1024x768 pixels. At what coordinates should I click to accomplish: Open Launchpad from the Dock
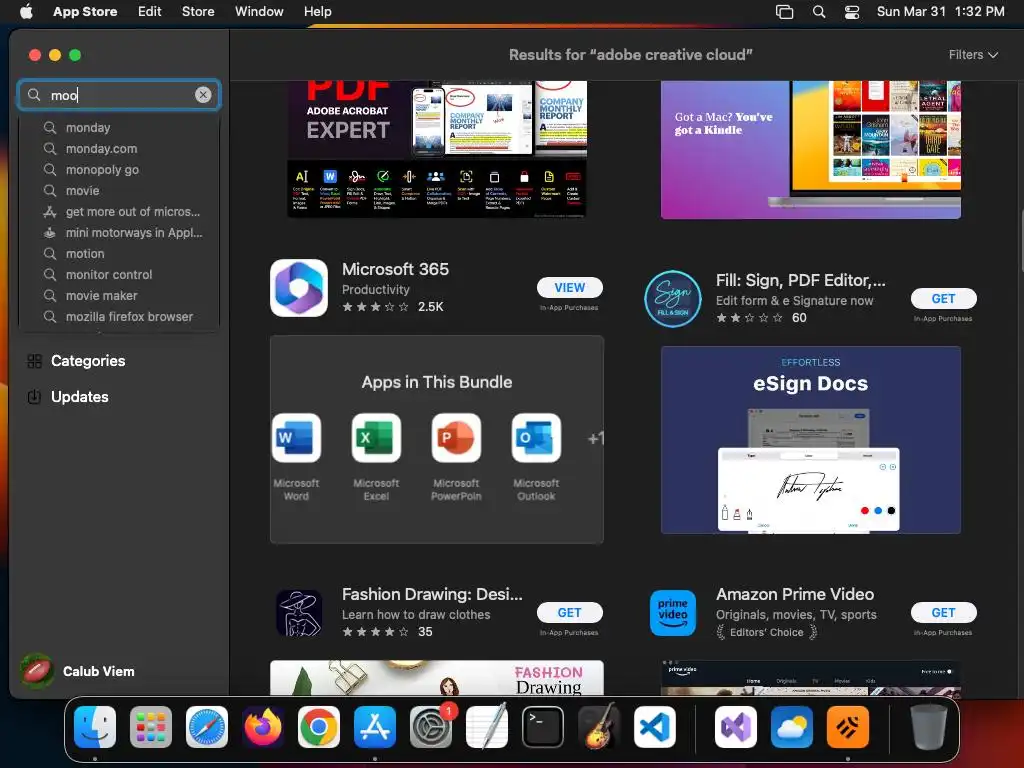151,727
